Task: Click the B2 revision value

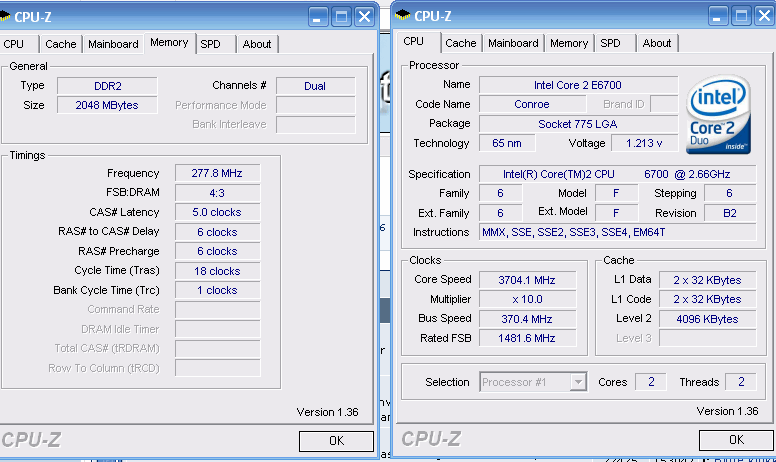Action: click(x=730, y=213)
